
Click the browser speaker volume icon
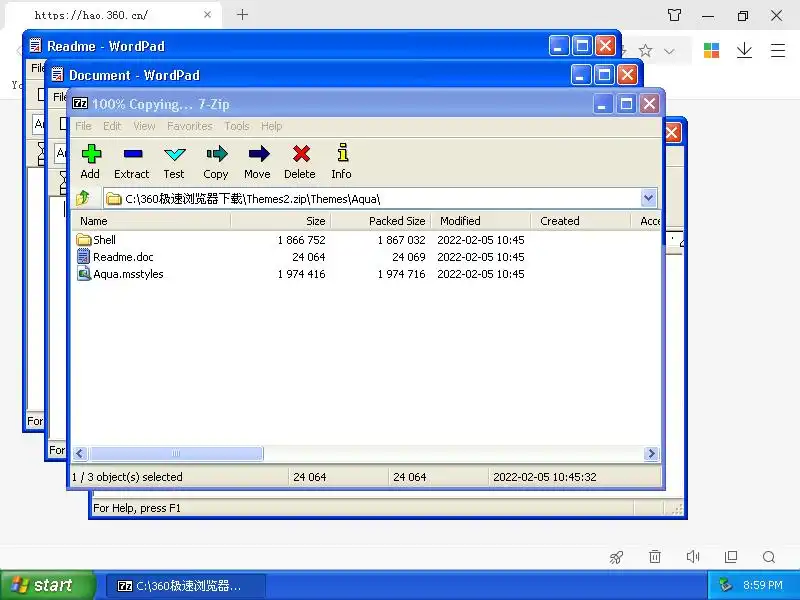(x=693, y=557)
